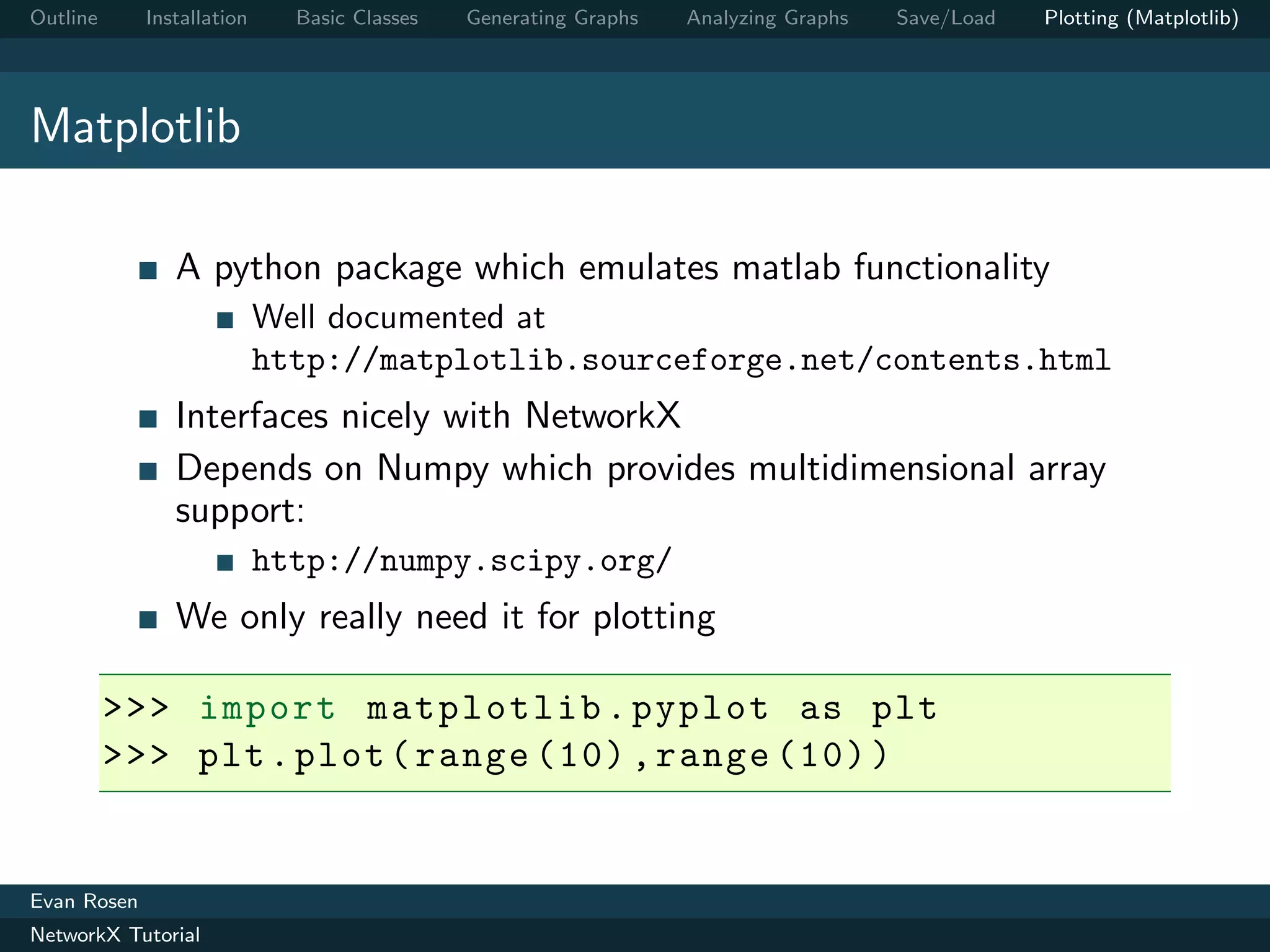1270x952 pixels.
Task: Open the Outline section
Action: click(64, 18)
